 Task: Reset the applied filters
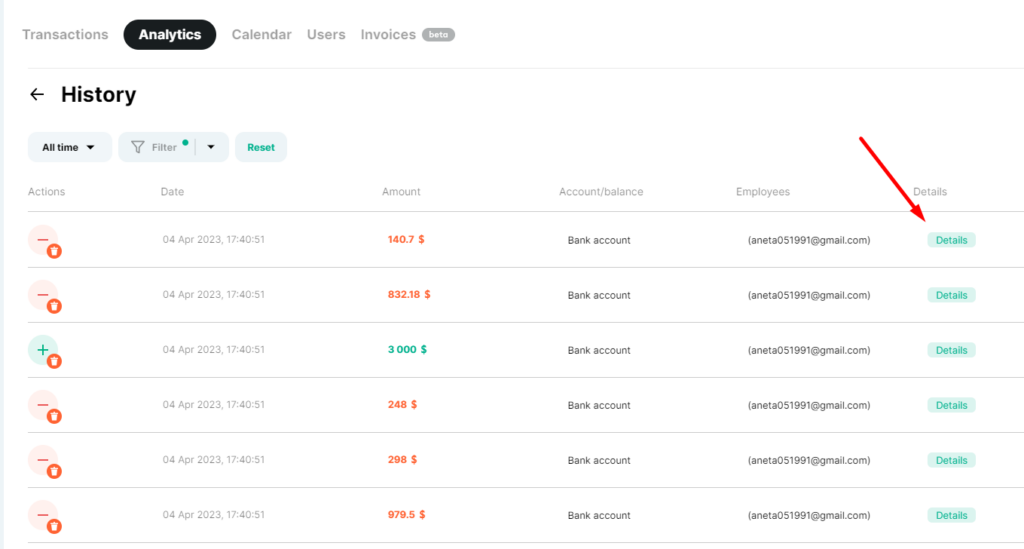click(x=261, y=148)
